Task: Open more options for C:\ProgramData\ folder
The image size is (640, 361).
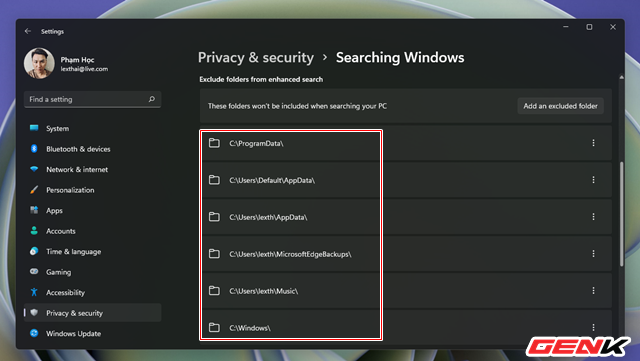Action: click(593, 143)
